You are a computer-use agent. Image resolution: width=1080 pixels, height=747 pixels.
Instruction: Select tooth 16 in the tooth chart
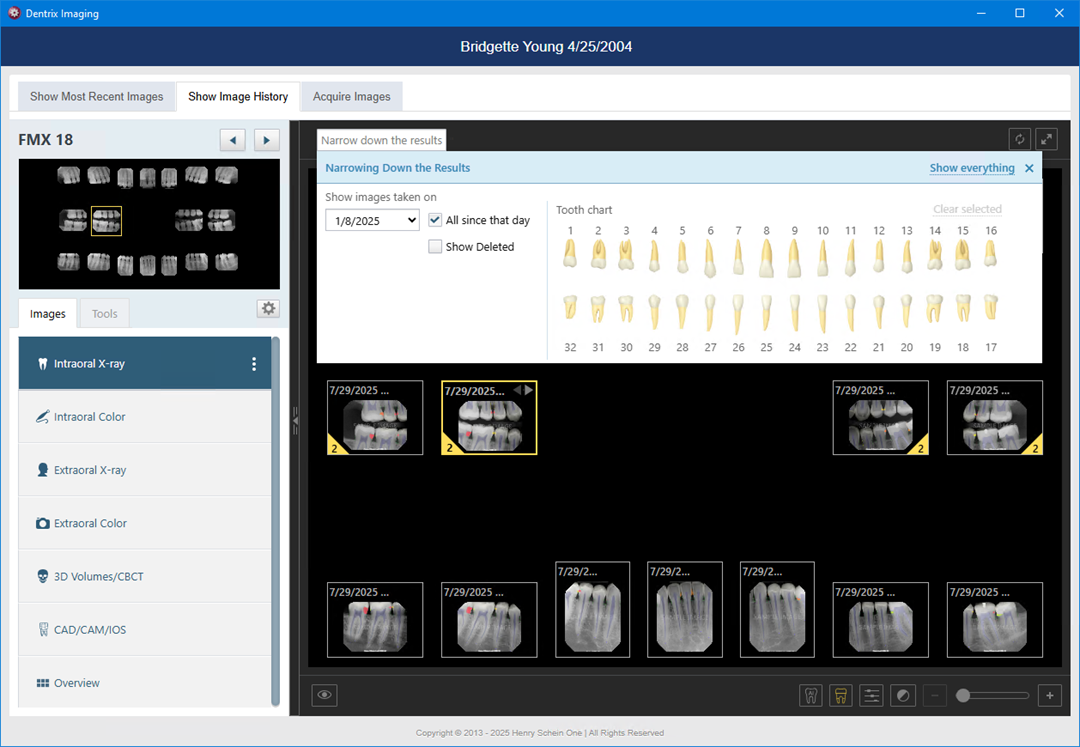click(990, 253)
